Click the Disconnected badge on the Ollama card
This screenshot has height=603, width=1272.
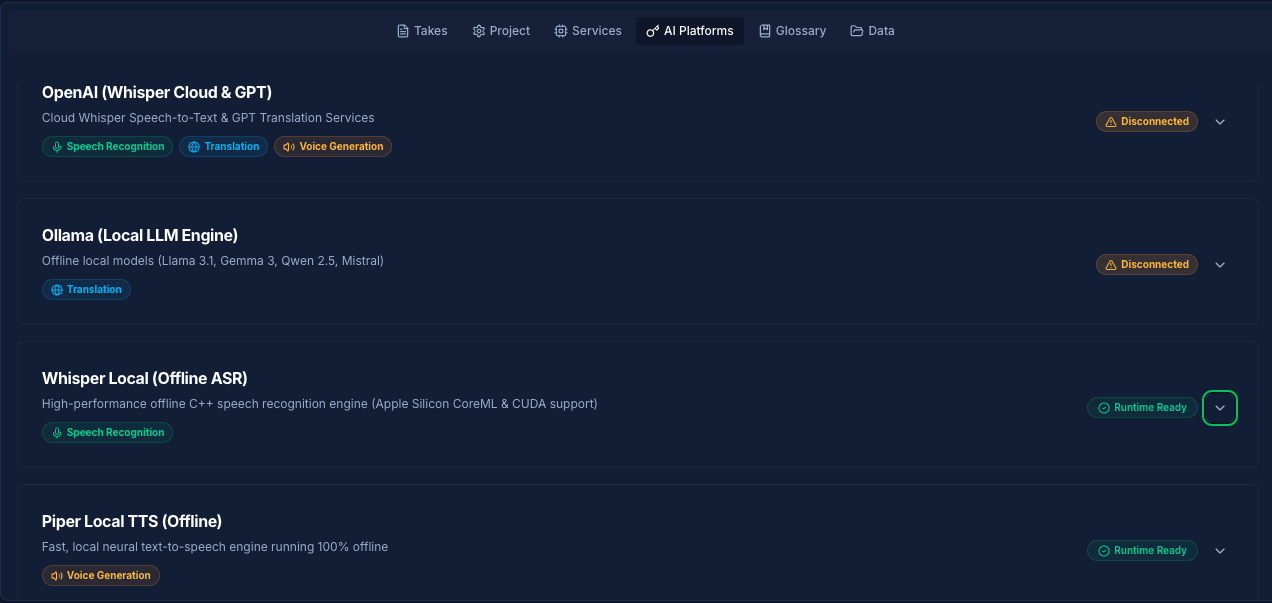tap(1147, 265)
